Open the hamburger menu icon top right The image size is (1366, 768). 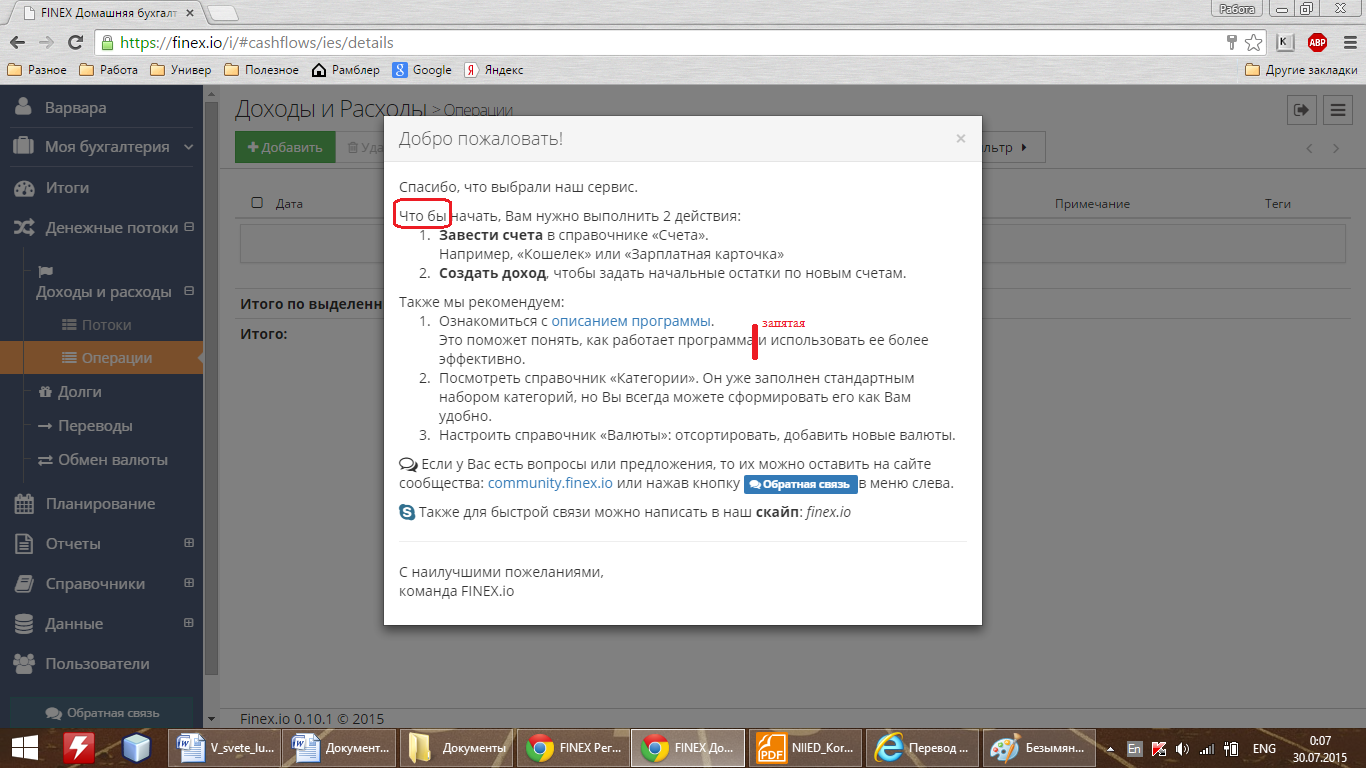pyautogui.click(x=1337, y=110)
